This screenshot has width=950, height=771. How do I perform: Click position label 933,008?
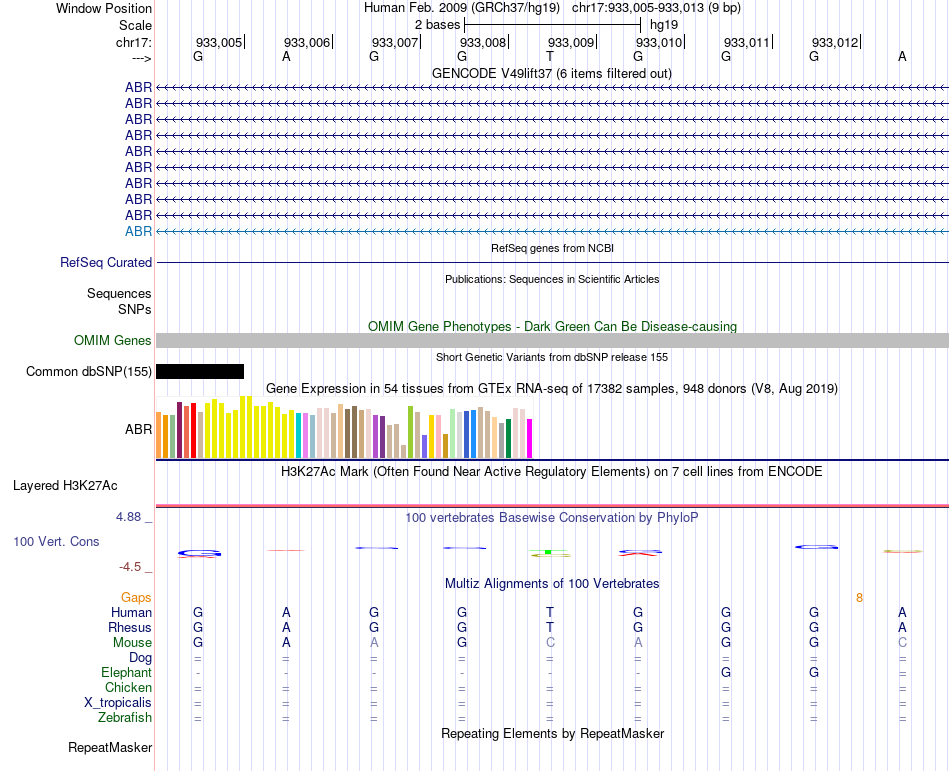[483, 42]
